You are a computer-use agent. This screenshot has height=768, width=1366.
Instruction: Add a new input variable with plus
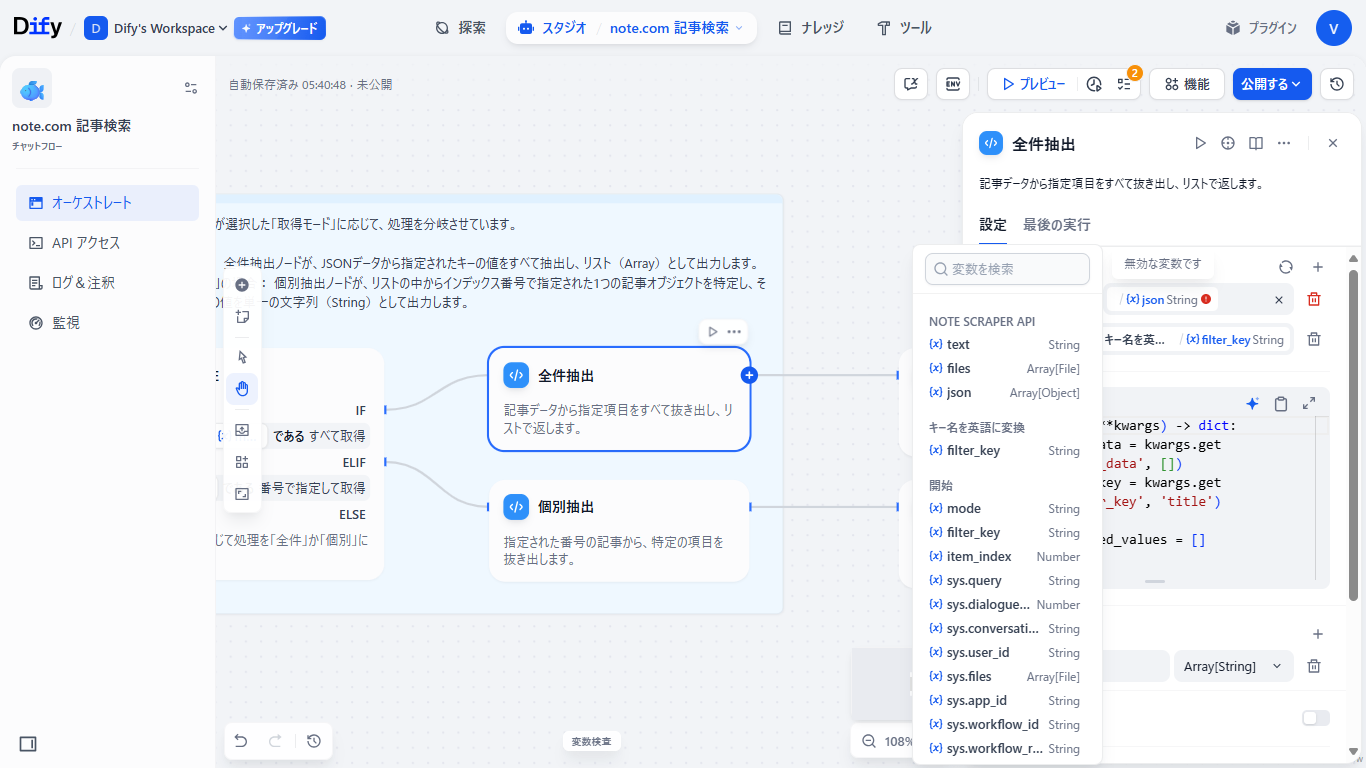(1318, 267)
